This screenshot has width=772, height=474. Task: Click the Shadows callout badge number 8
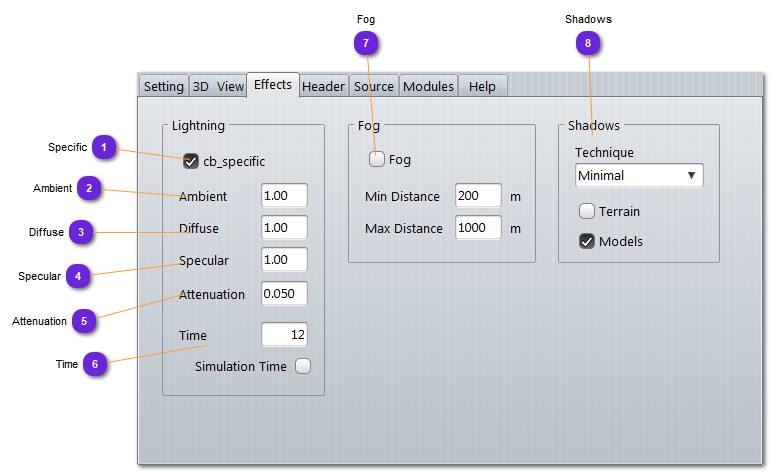point(588,43)
